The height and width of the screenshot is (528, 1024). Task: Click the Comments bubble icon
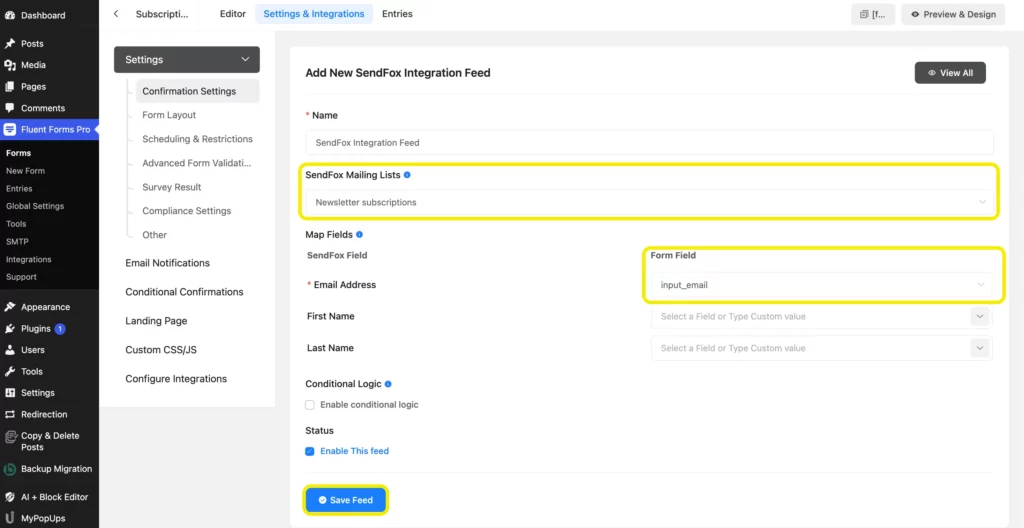[10, 108]
